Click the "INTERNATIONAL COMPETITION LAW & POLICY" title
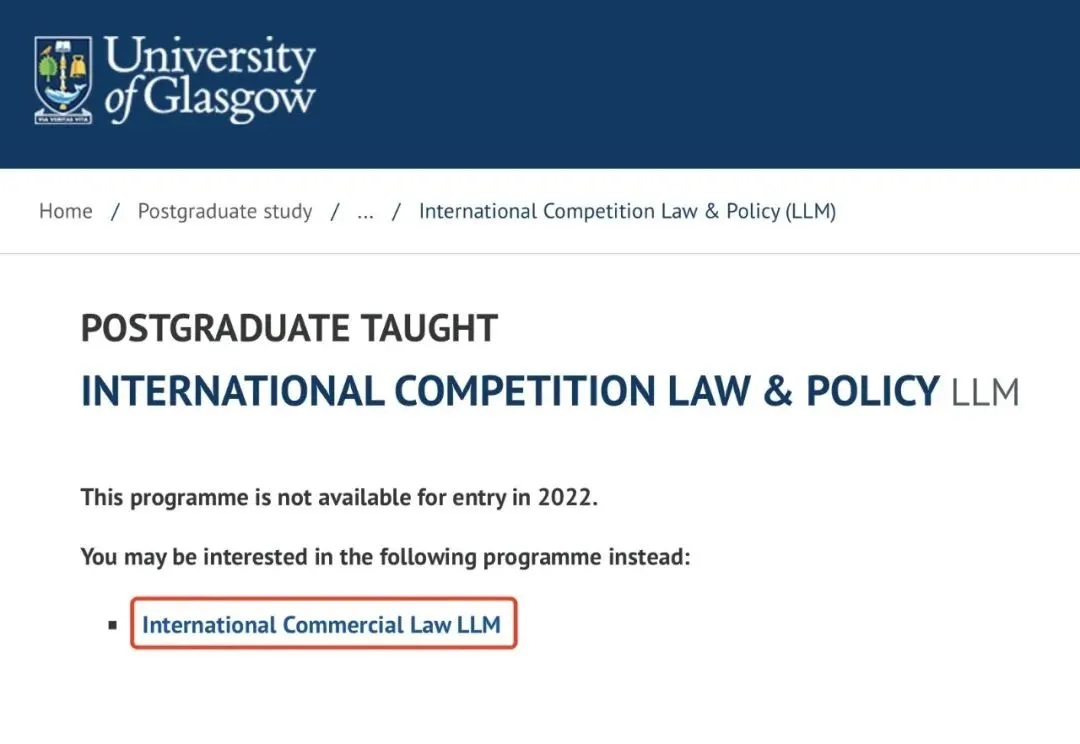 point(510,391)
